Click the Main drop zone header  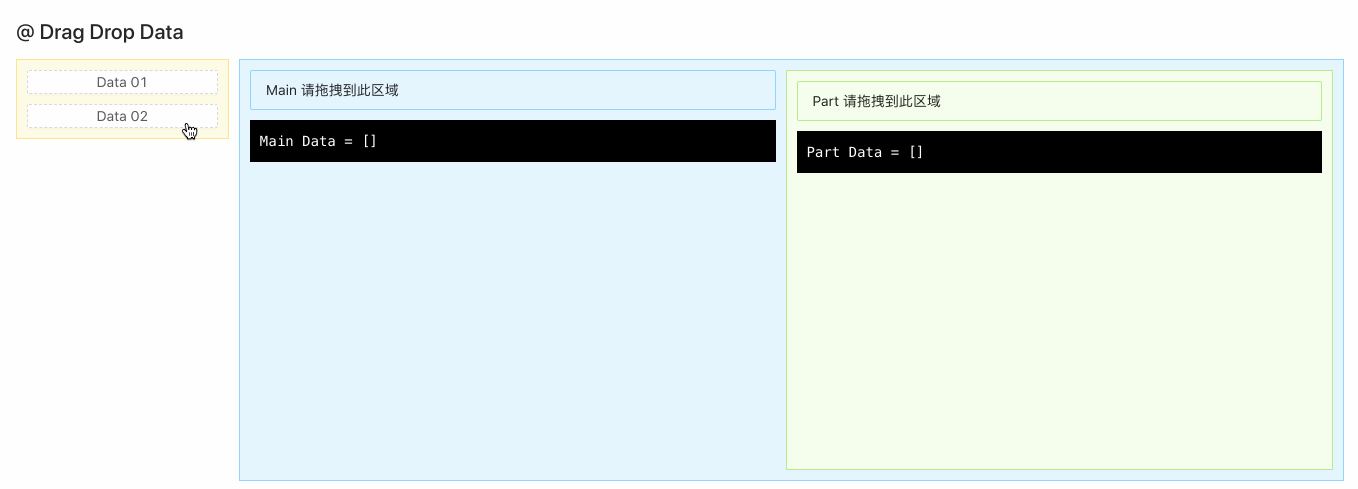click(x=513, y=90)
